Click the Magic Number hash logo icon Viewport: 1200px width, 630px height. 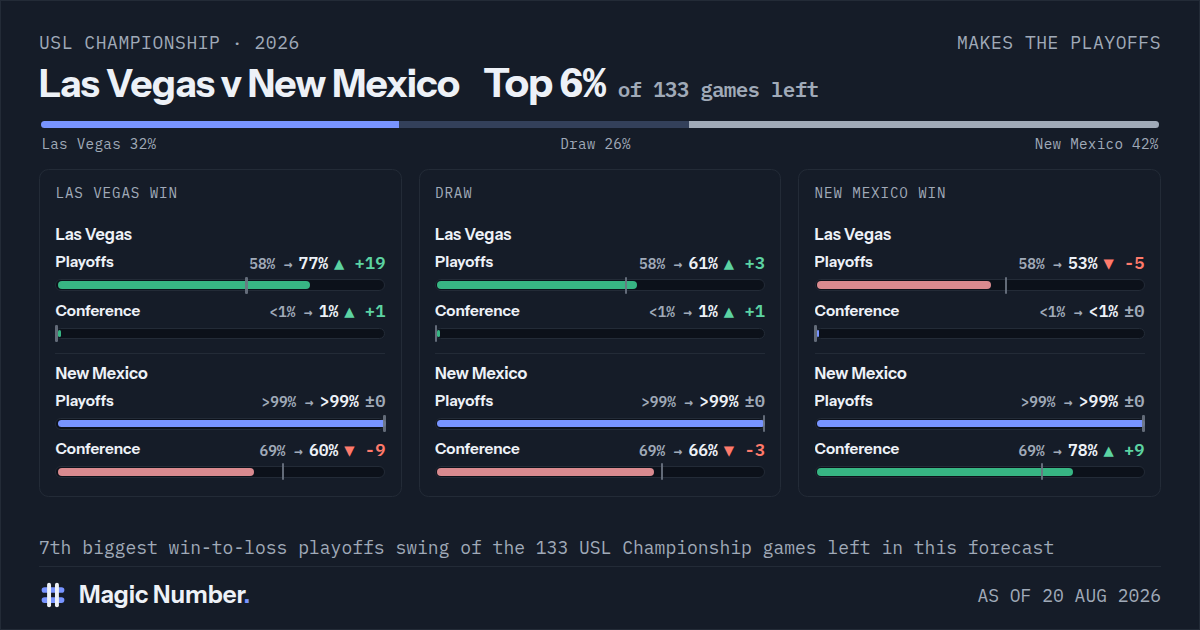tap(53, 595)
